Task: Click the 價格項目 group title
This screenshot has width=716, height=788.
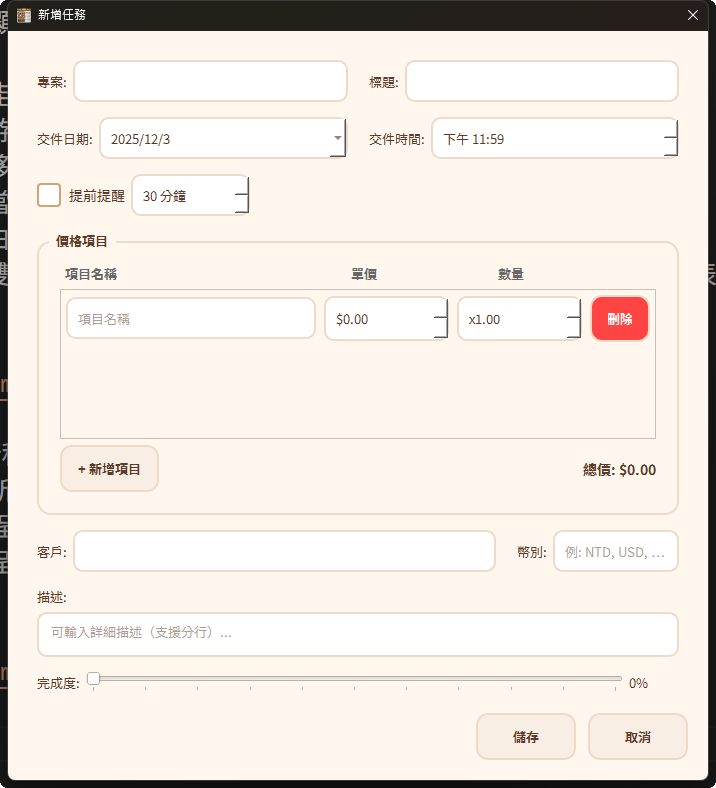Action: [x=81, y=241]
